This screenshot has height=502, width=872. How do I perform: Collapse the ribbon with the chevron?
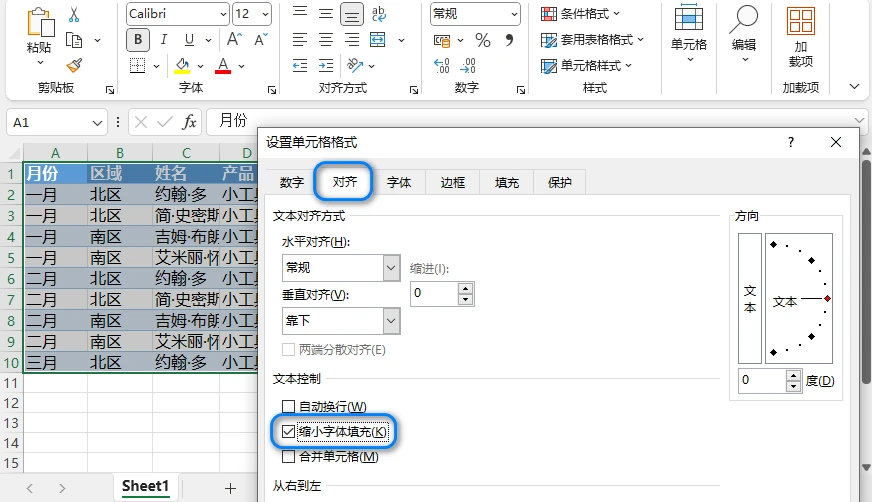(x=854, y=86)
